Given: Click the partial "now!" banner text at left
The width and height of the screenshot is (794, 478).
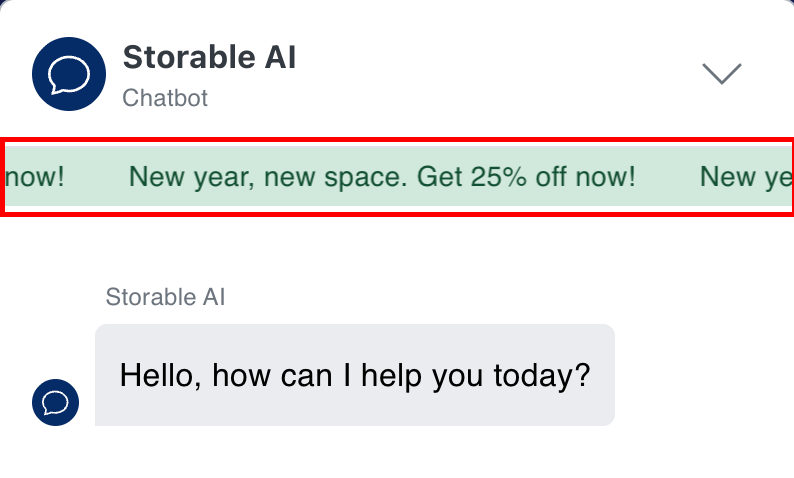Looking at the screenshot, I should (x=35, y=177).
